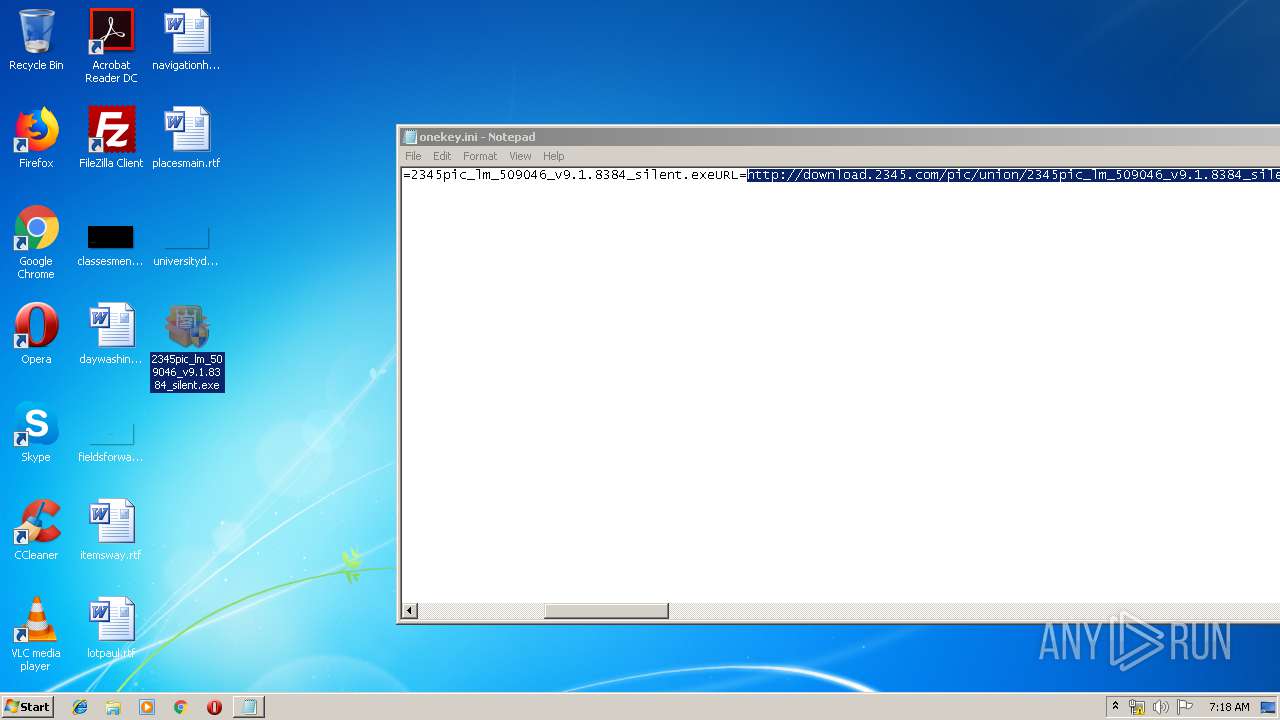The width and height of the screenshot is (1280, 720).
Task: Open volume speaker tray icon
Action: [1161, 707]
